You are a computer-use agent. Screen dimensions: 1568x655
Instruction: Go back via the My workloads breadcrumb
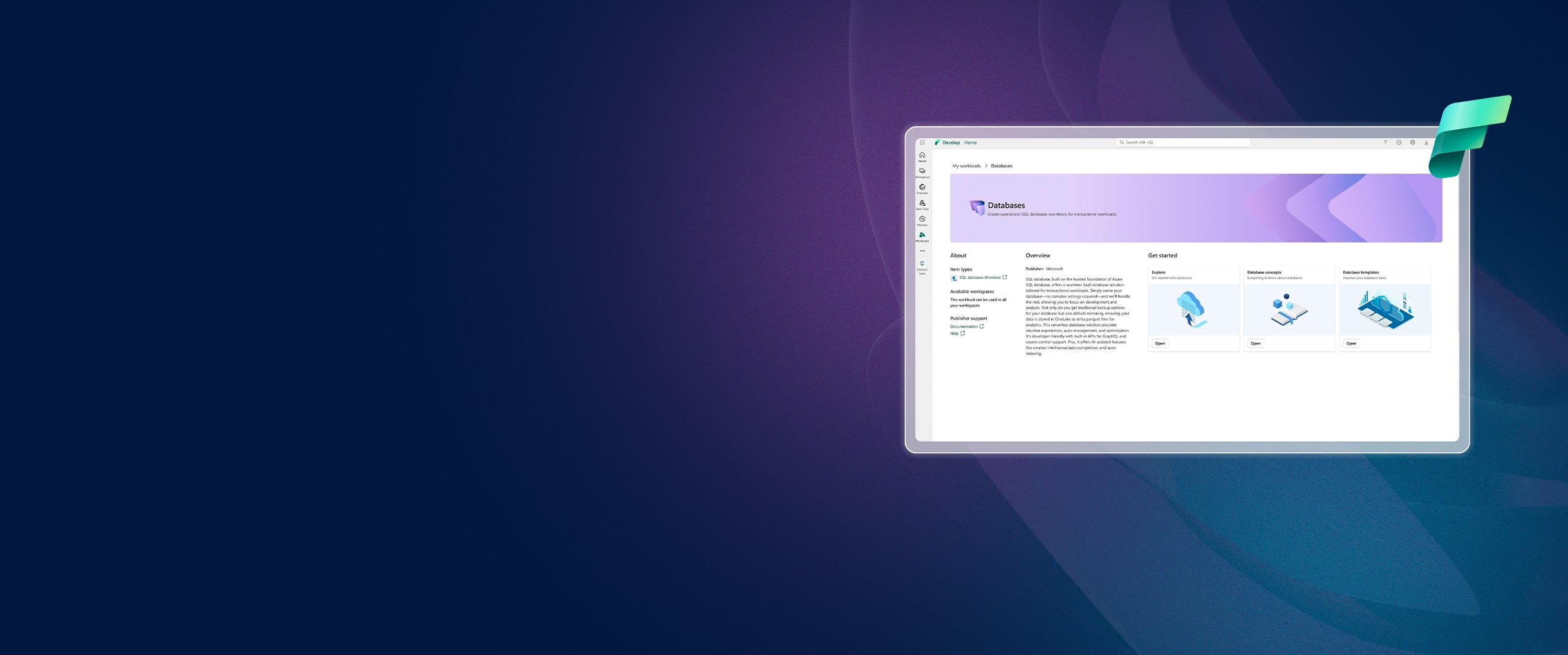click(967, 165)
